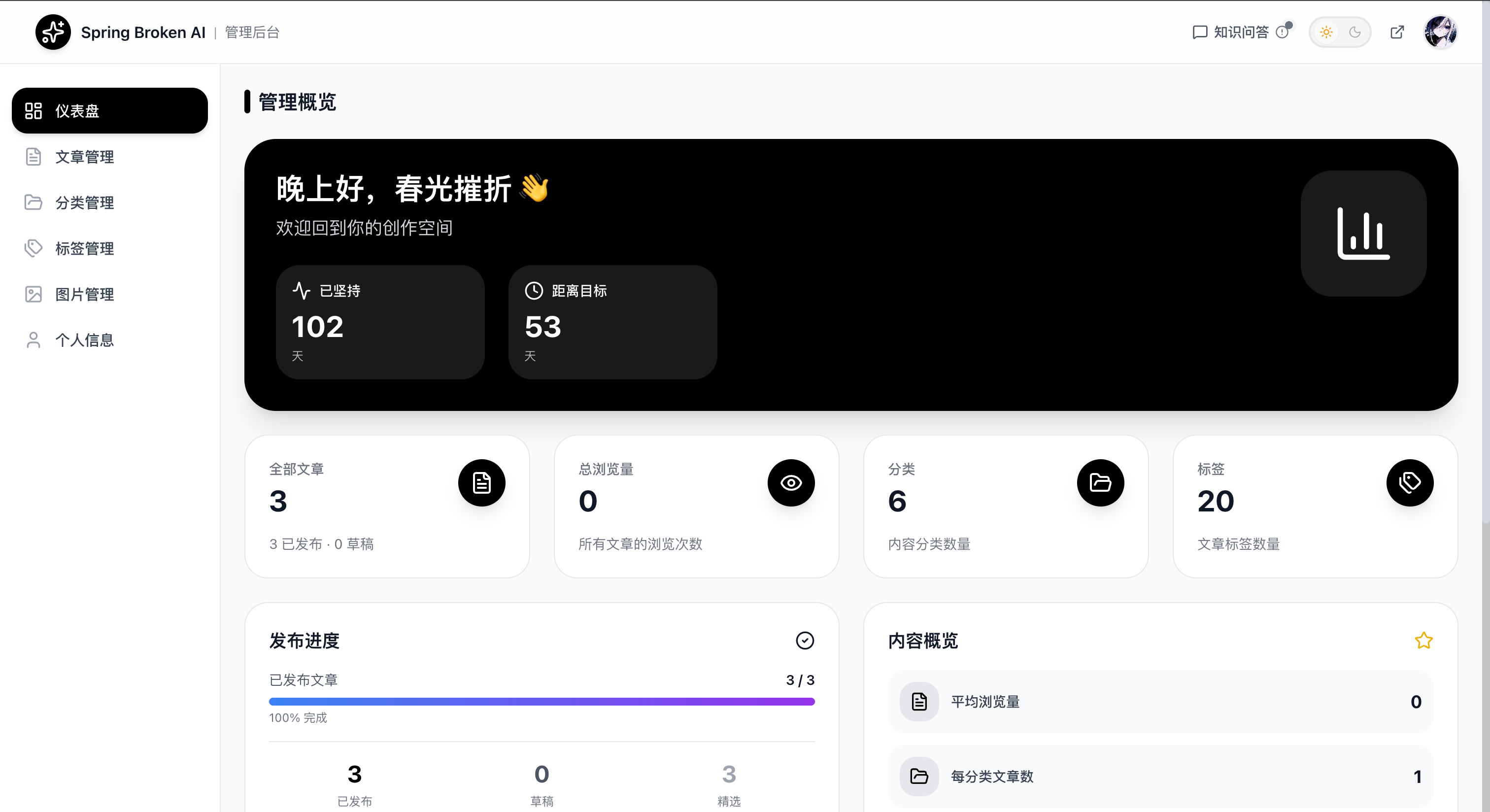The height and width of the screenshot is (812, 1490).
Task: Click the document icon beside 平均浏览量
Action: click(x=919, y=702)
